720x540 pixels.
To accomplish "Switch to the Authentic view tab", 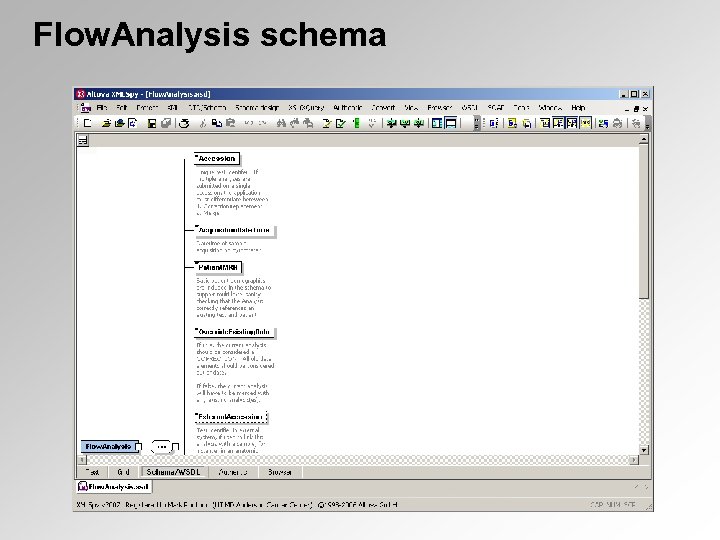I will 233,472.
